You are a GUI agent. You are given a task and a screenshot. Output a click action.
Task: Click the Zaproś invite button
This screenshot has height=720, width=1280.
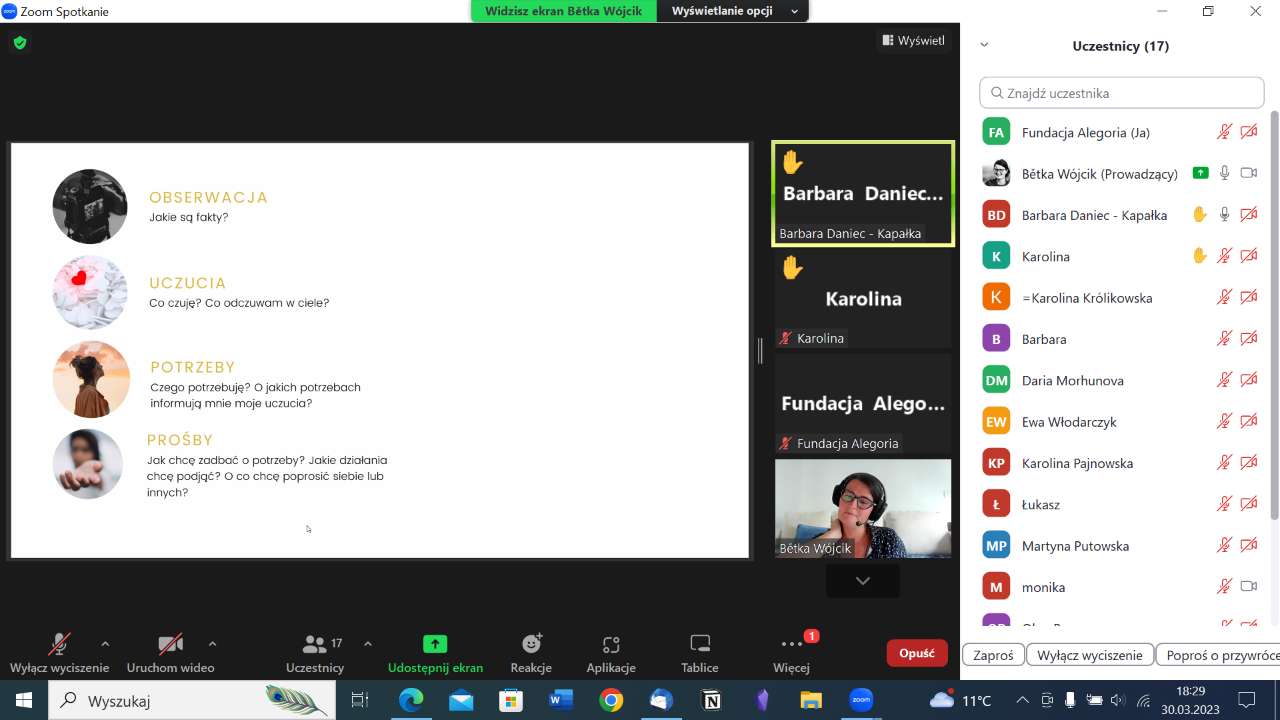pos(993,655)
